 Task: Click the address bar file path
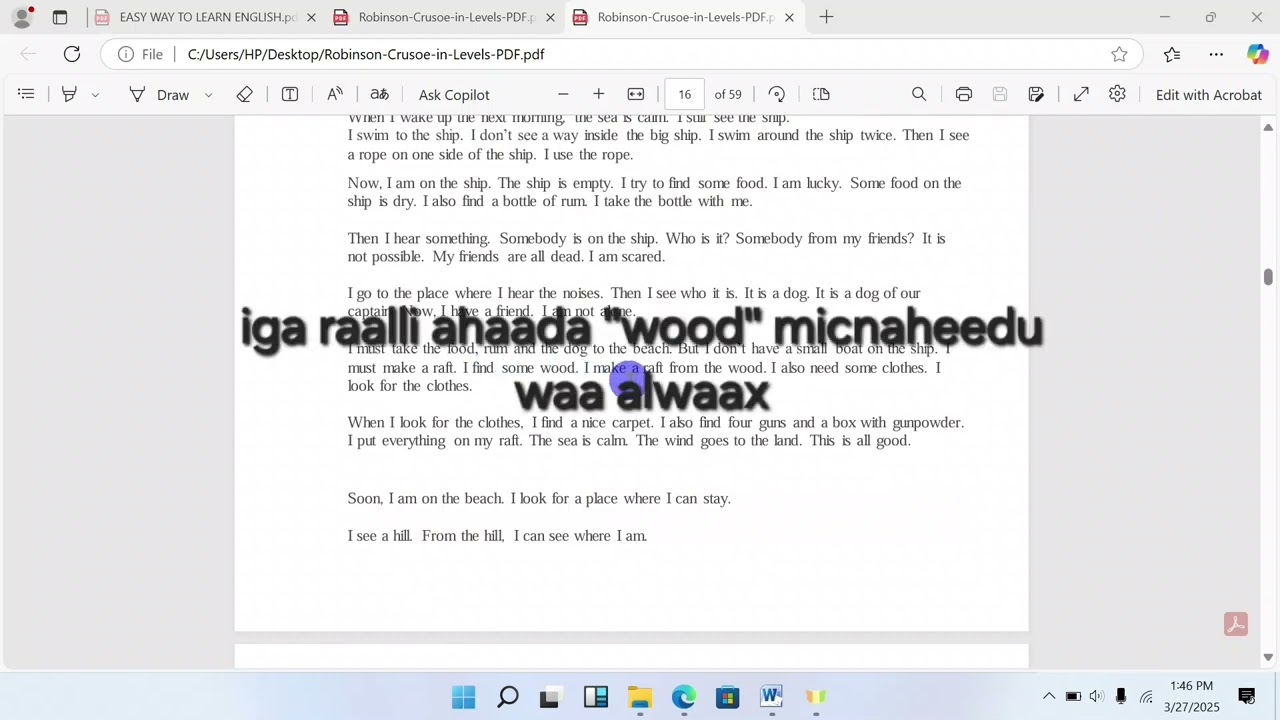pos(366,54)
